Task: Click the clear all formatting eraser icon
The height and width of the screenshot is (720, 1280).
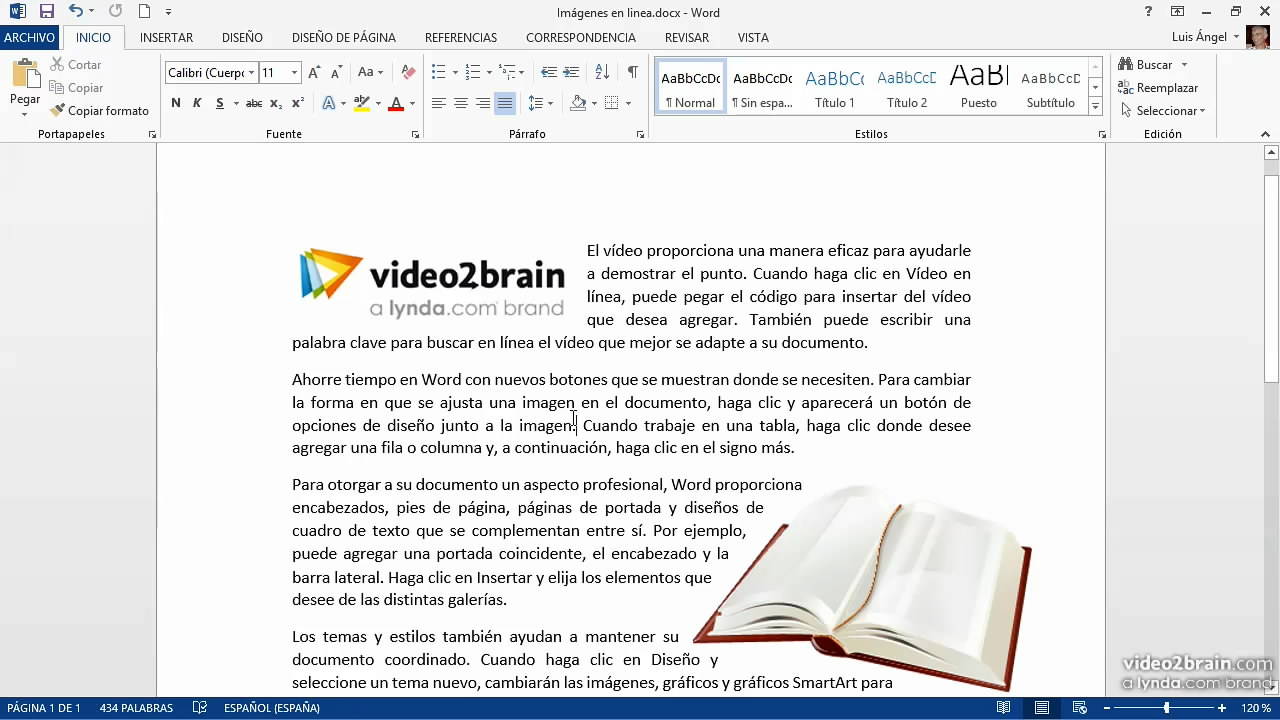Action: pyautogui.click(x=408, y=73)
